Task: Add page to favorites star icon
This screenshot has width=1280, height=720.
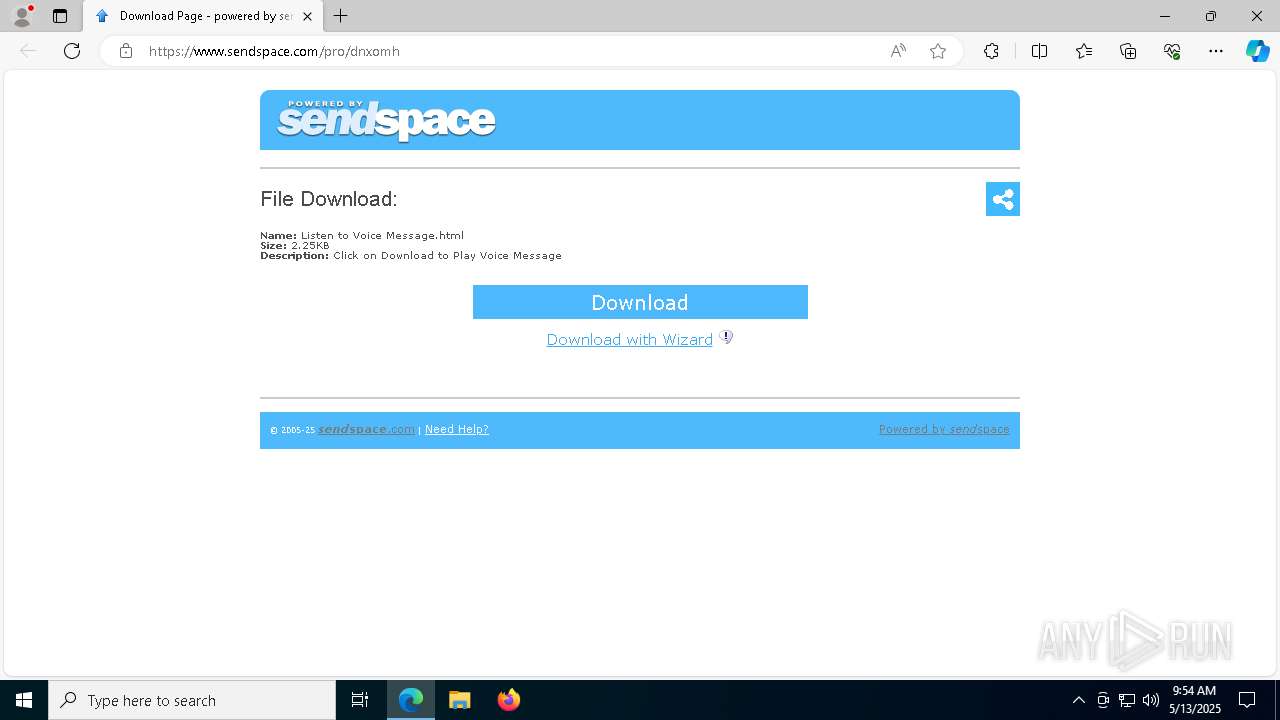Action: pos(938,51)
